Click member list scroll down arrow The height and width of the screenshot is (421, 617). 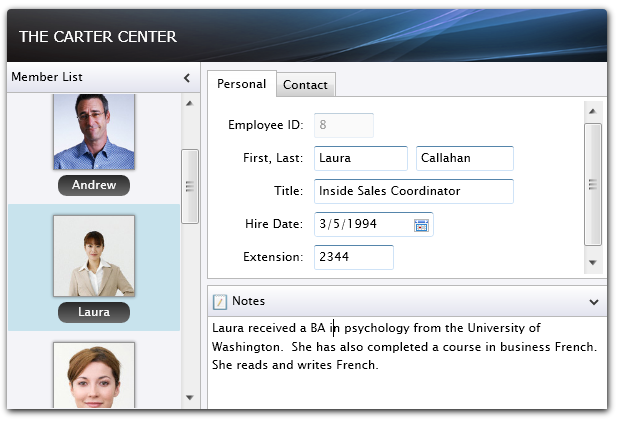tap(190, 398)
